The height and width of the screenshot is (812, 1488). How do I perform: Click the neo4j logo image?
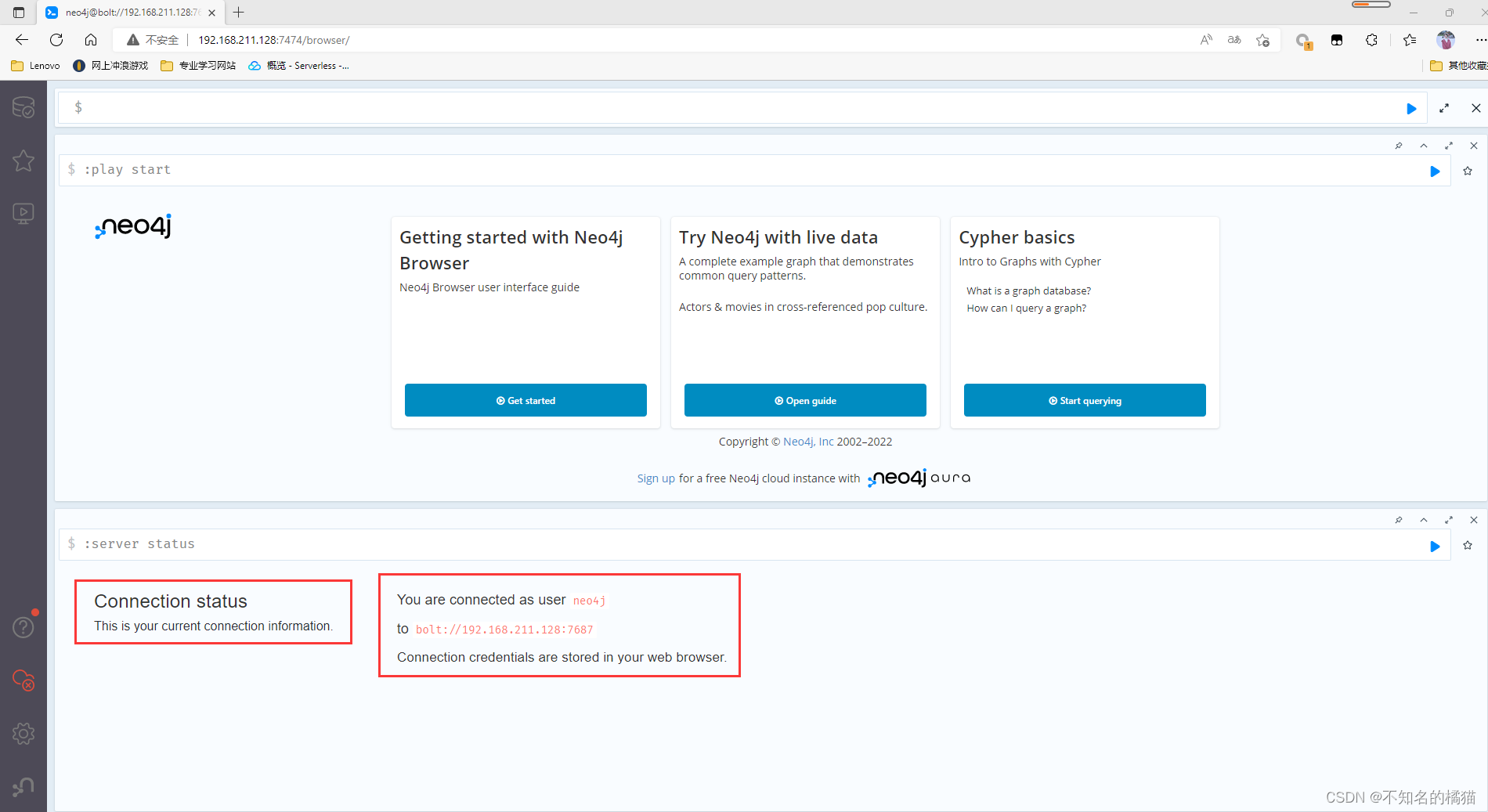tap(133, 226)
